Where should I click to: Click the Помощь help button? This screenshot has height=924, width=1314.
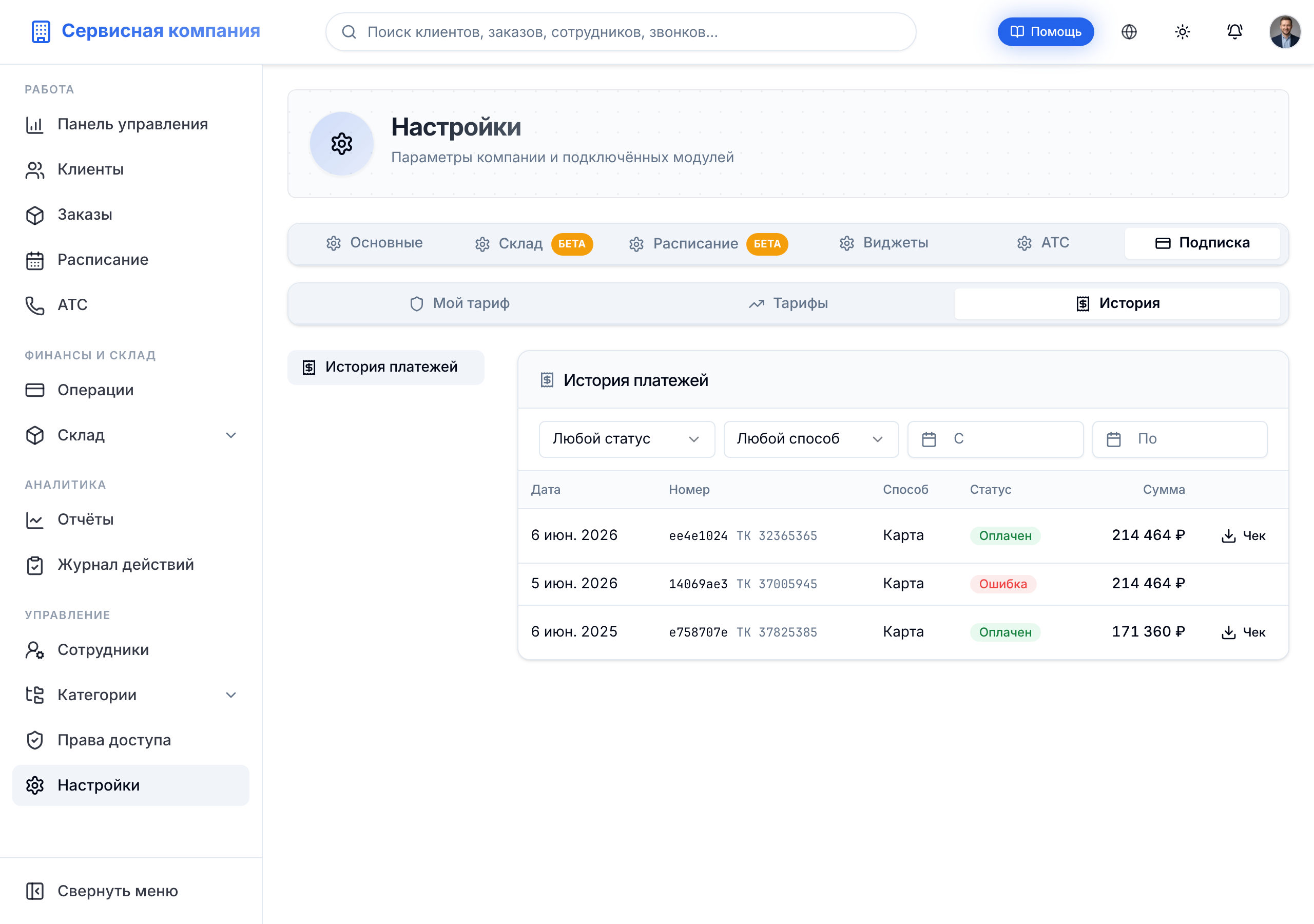pos(1046,32)
